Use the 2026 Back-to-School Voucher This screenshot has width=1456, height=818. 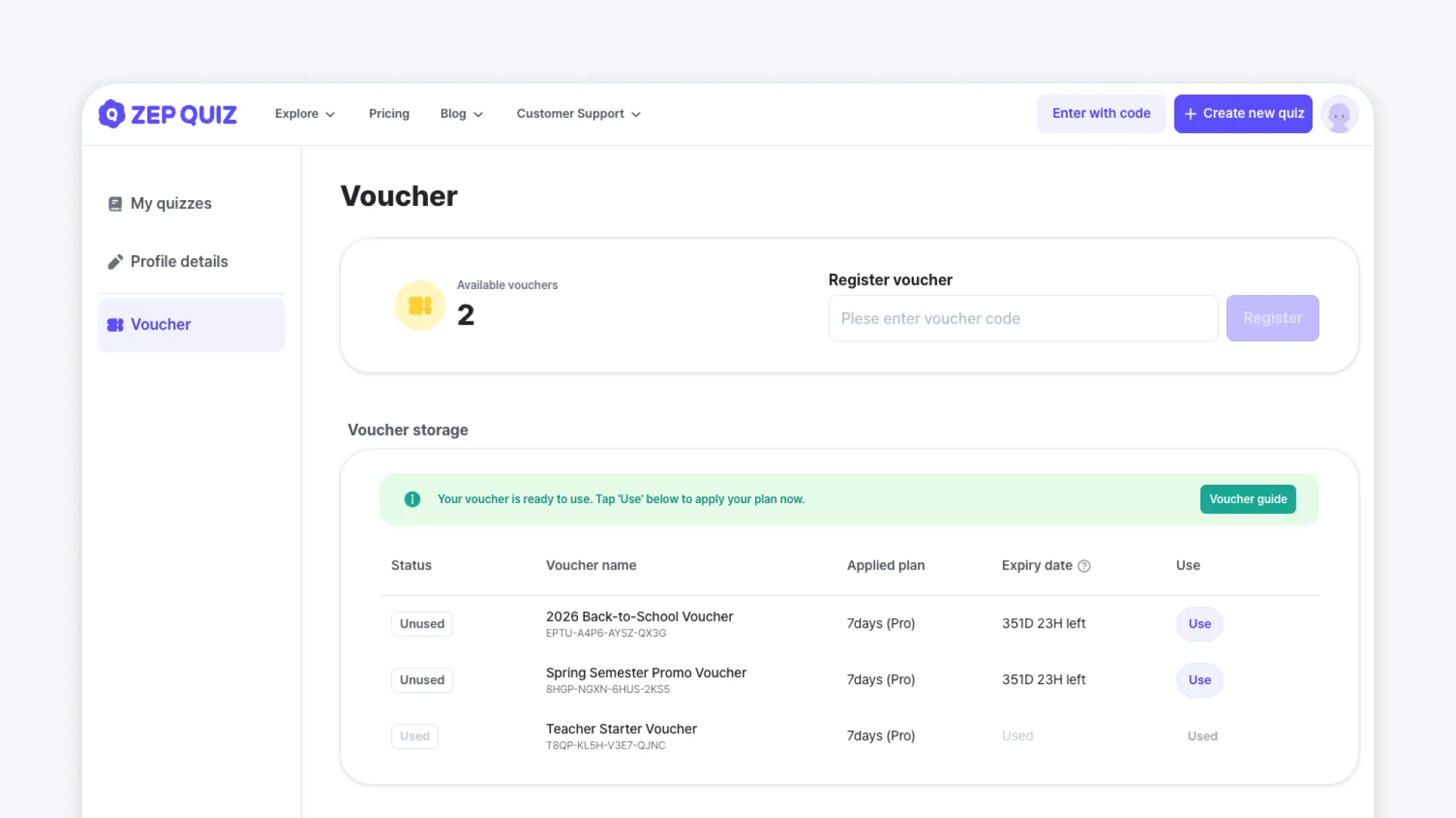click(x=1199, y=624)
